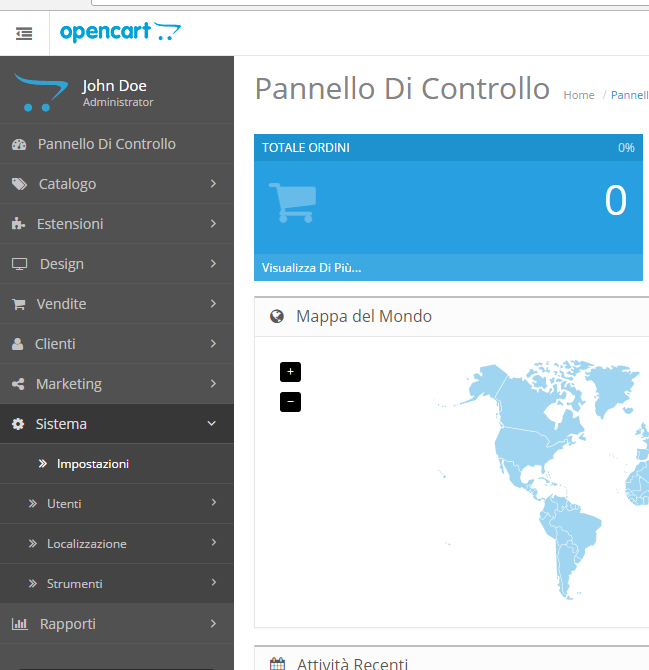Viewport: 649px width, 670px height.
Task: Click the Pannello Di Controllo page heading
Action: click(x=402, y=88)
